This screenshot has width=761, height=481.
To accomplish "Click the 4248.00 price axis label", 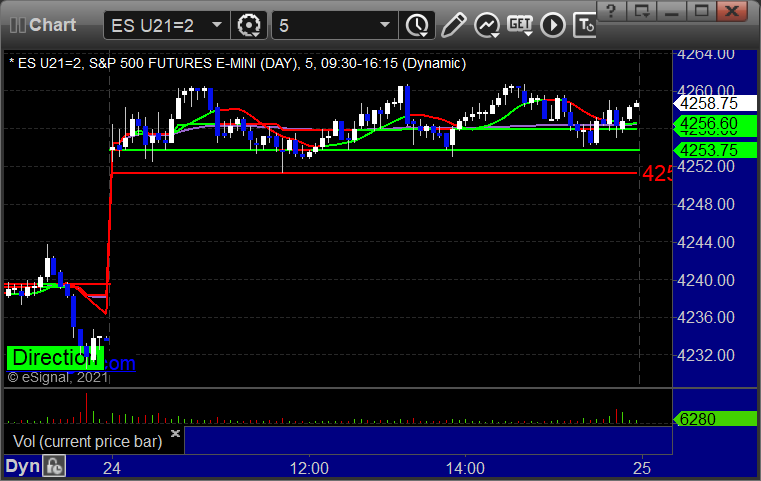I will [706, 204].
